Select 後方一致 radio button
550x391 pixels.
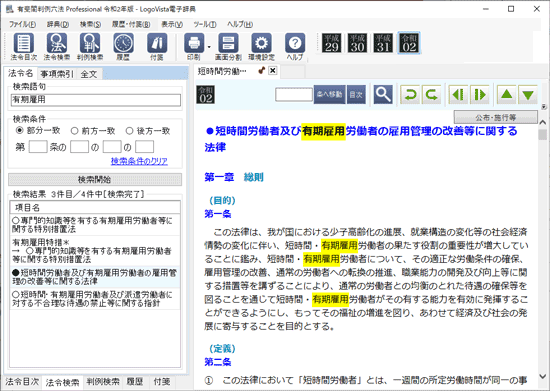(x=129, y=131)
